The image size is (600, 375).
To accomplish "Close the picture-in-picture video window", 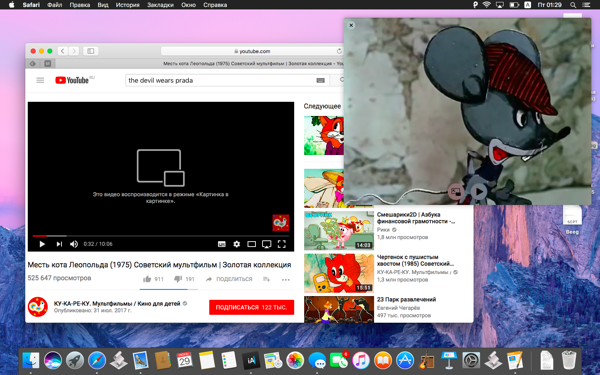I will point(351,25).
